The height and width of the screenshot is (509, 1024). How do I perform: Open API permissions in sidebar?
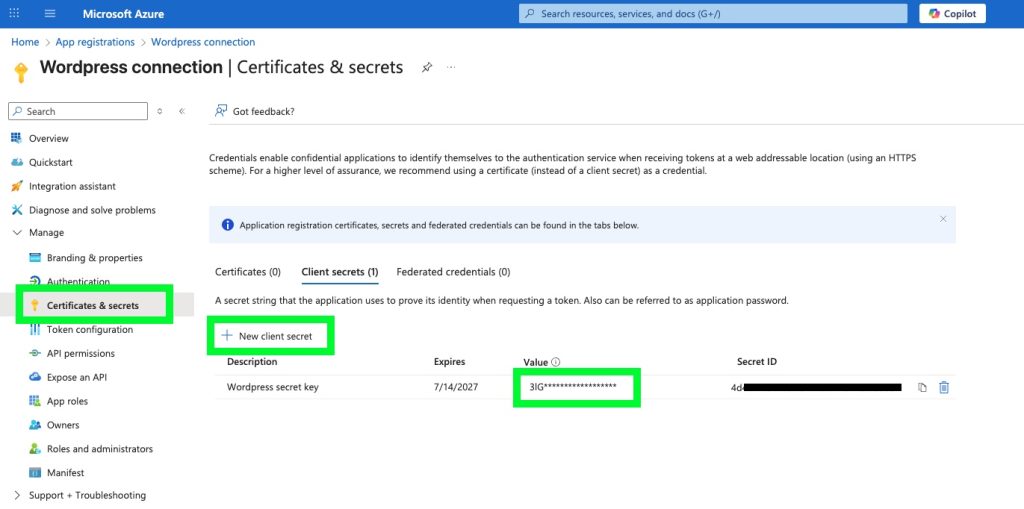(x=80, y=354)
